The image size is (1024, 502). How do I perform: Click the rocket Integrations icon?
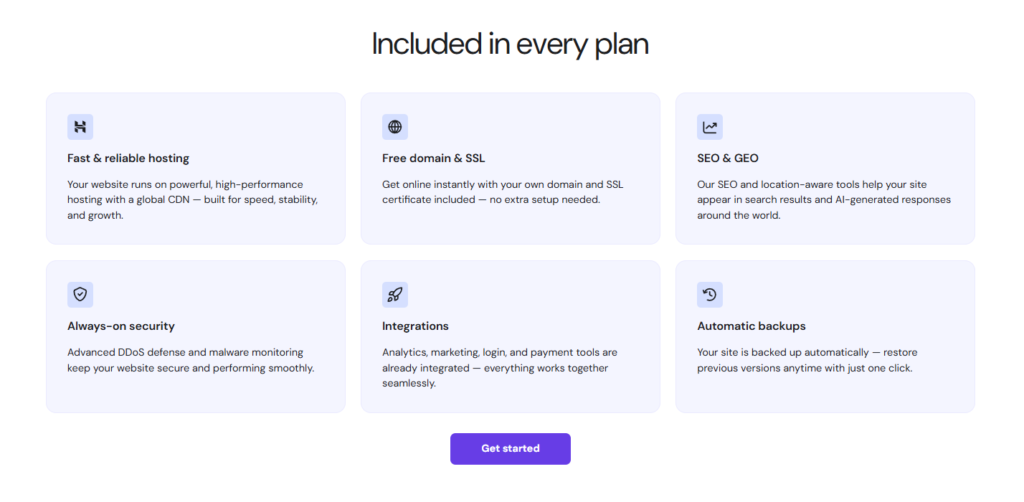[395, 294]
